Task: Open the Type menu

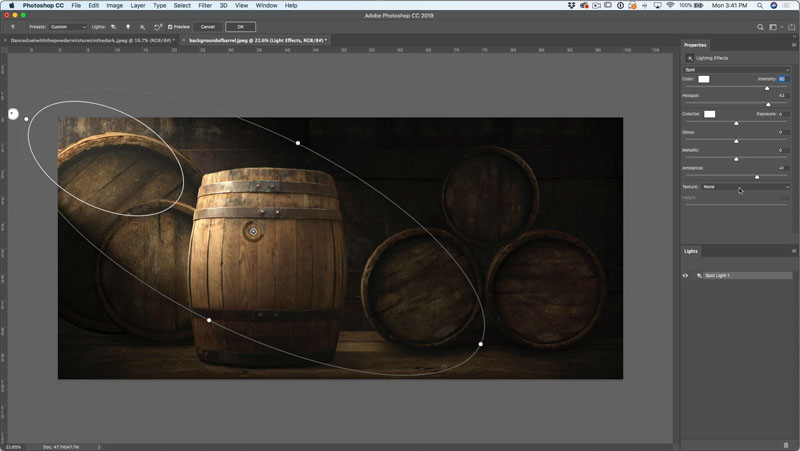Action: point(160,5)
